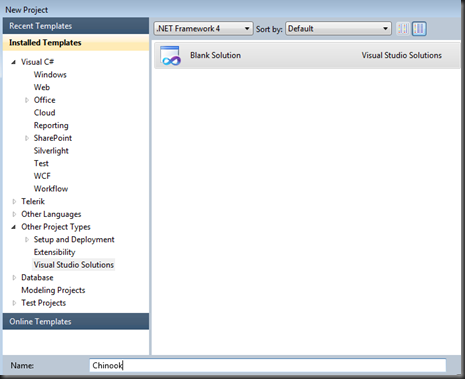Open the .NET Framework 4 dropdown
This screenshot has height=379, width=465.
203,29
